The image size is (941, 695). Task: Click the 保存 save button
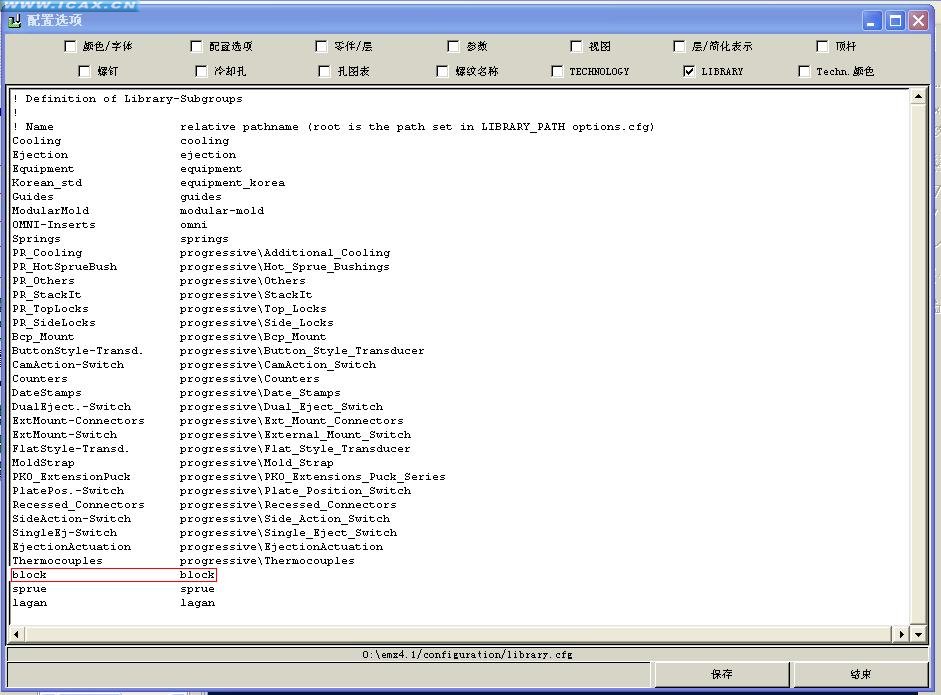pyautogui.click(x=721, y=674)
